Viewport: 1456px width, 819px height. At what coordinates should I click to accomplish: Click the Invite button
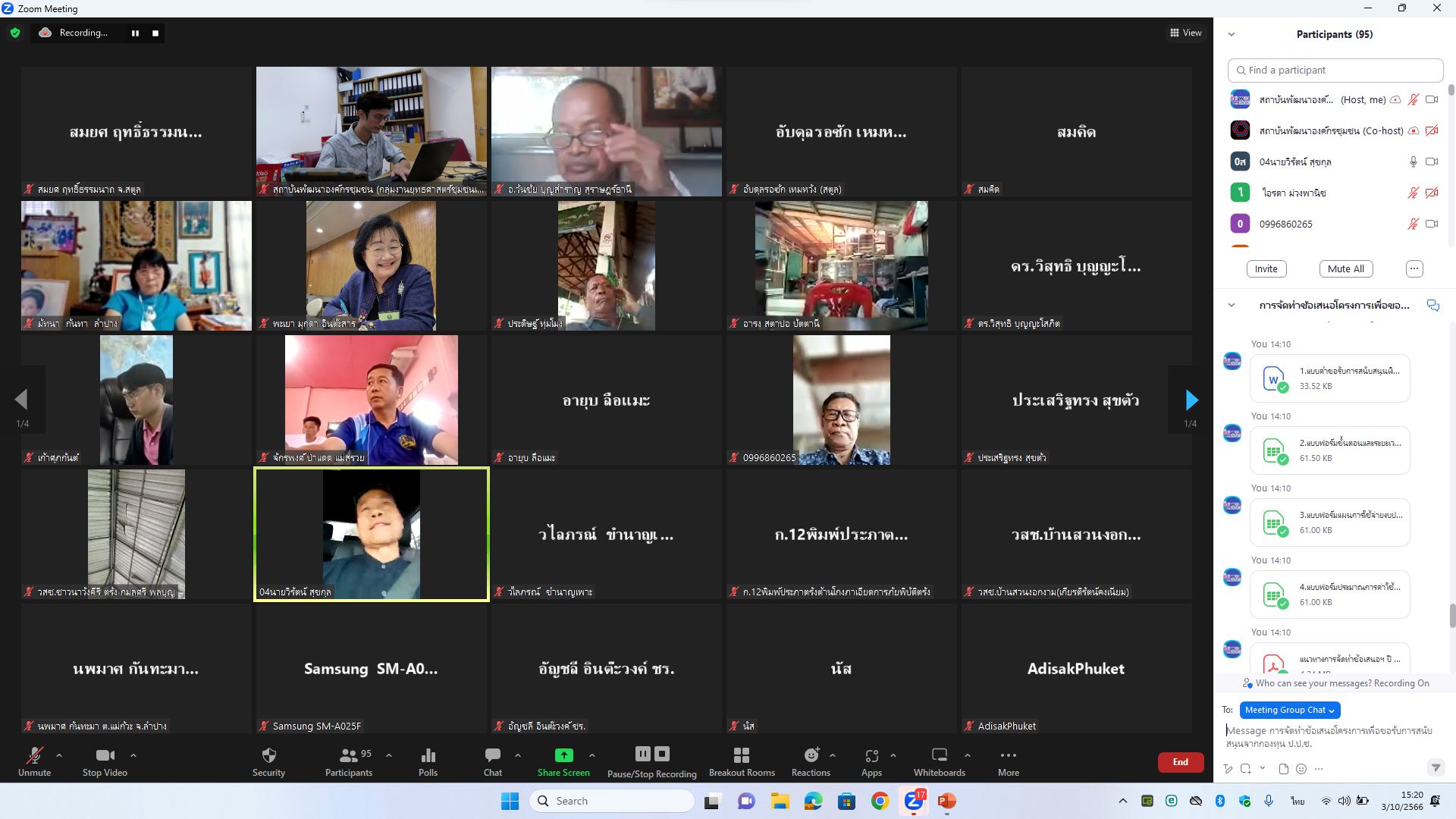(x=1266, y=269)
